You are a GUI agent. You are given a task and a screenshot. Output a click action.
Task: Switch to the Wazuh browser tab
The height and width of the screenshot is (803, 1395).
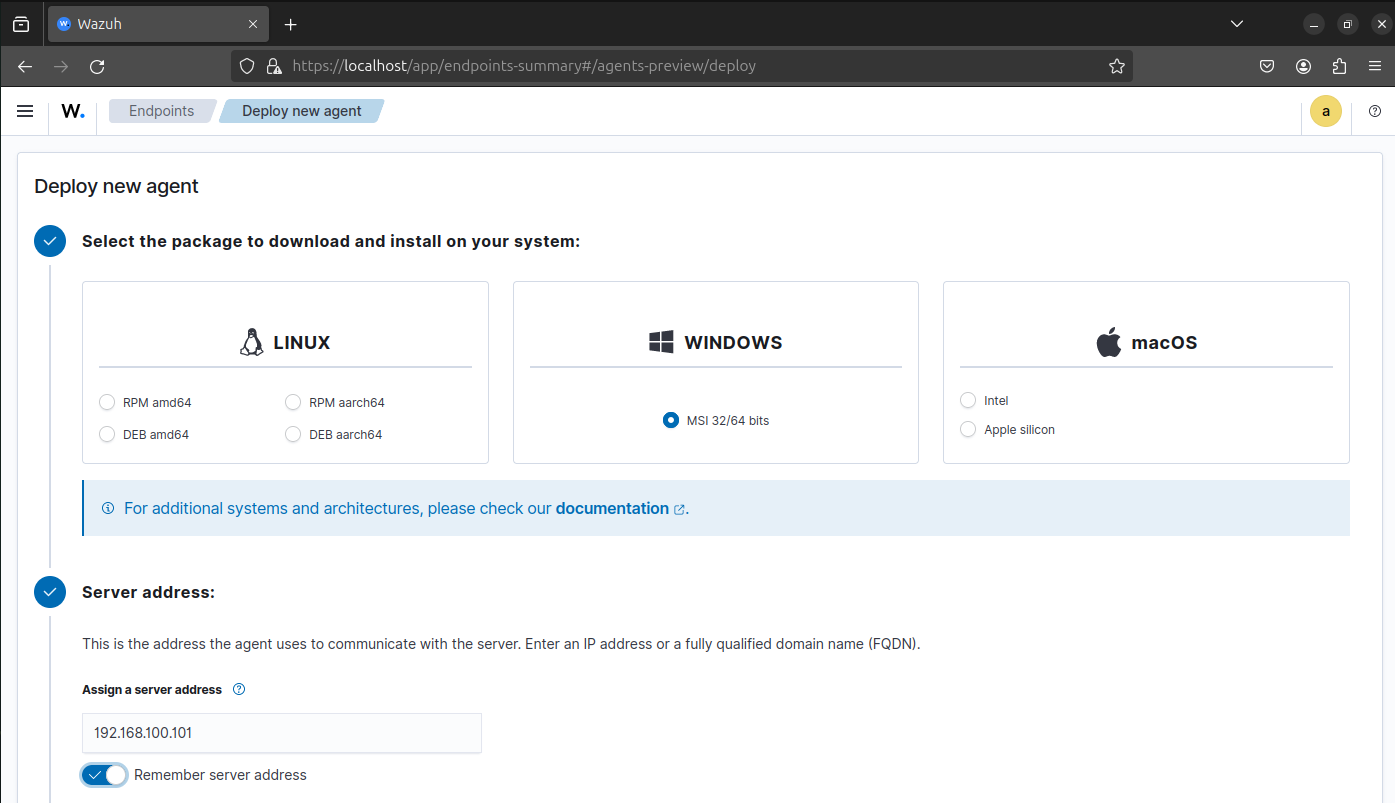click(158, 24)
